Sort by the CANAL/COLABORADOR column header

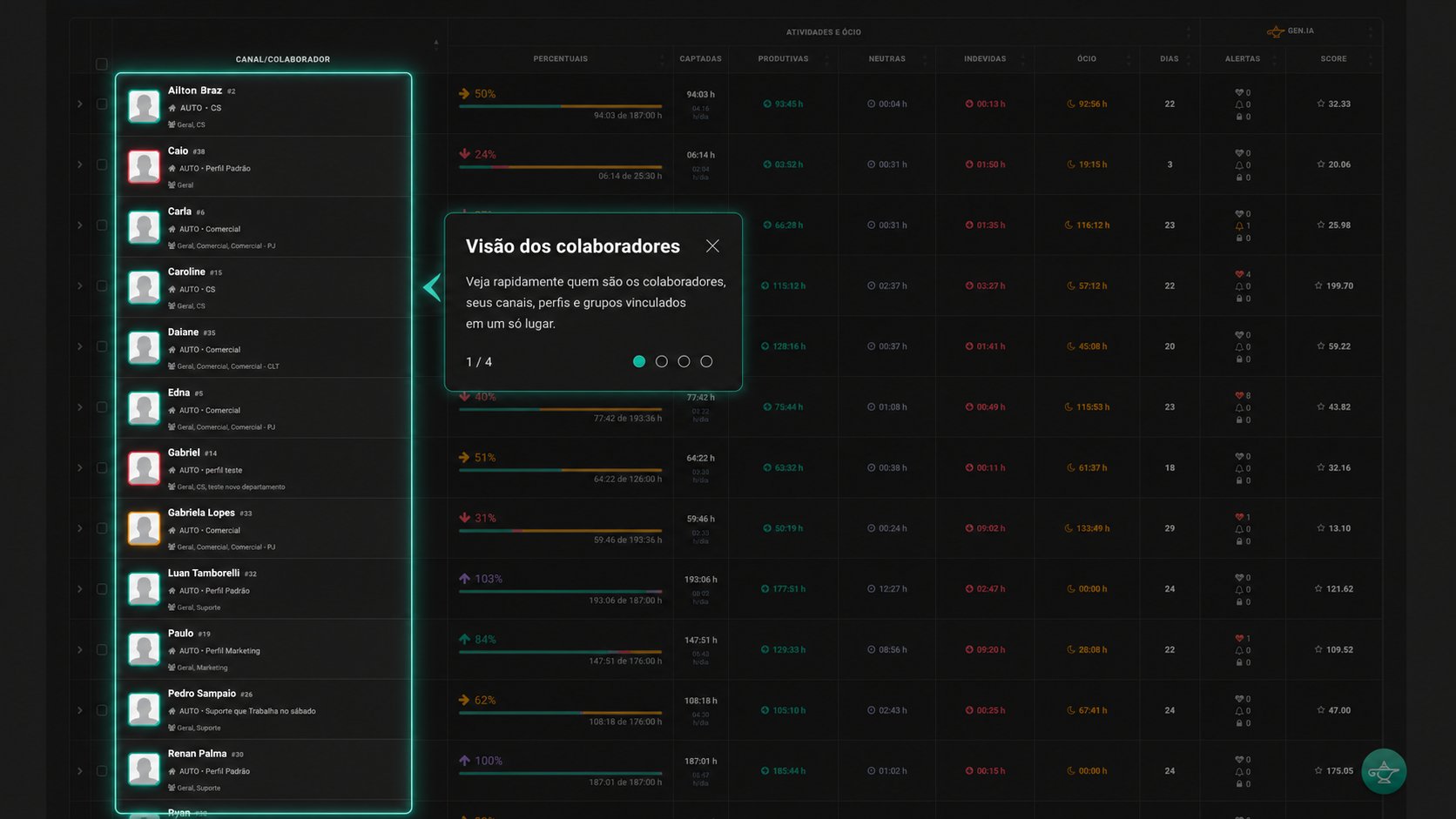point(283,59)
